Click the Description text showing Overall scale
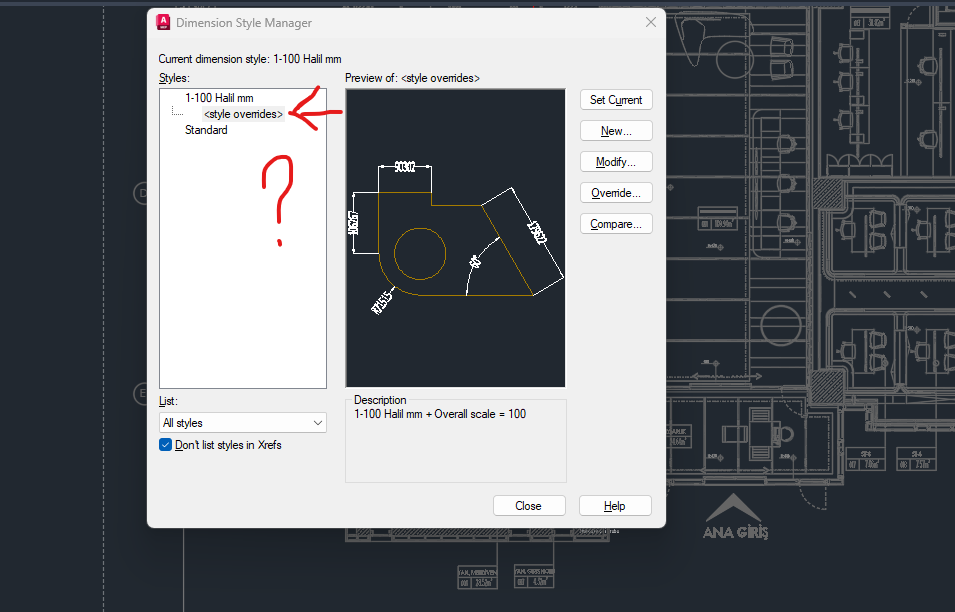955x612 pixels. [x=440, y=414]
